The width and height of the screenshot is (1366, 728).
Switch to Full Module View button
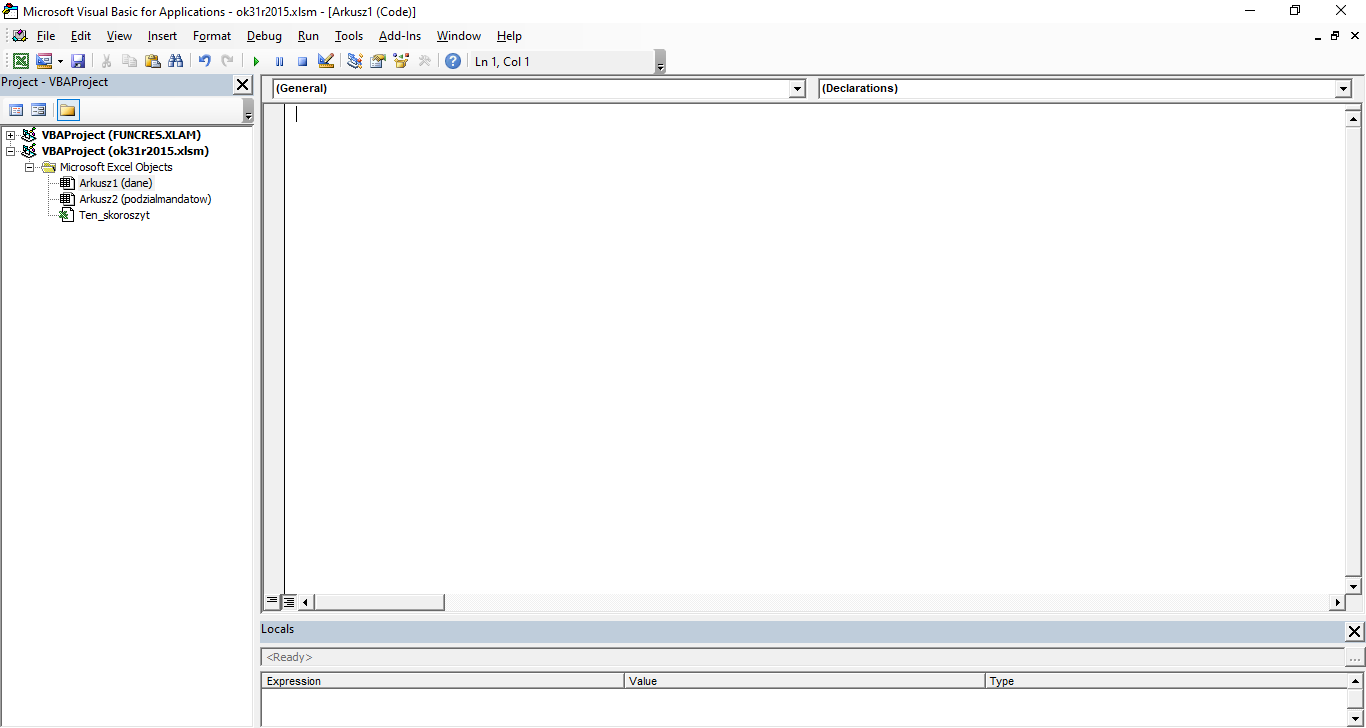point(288,602)
